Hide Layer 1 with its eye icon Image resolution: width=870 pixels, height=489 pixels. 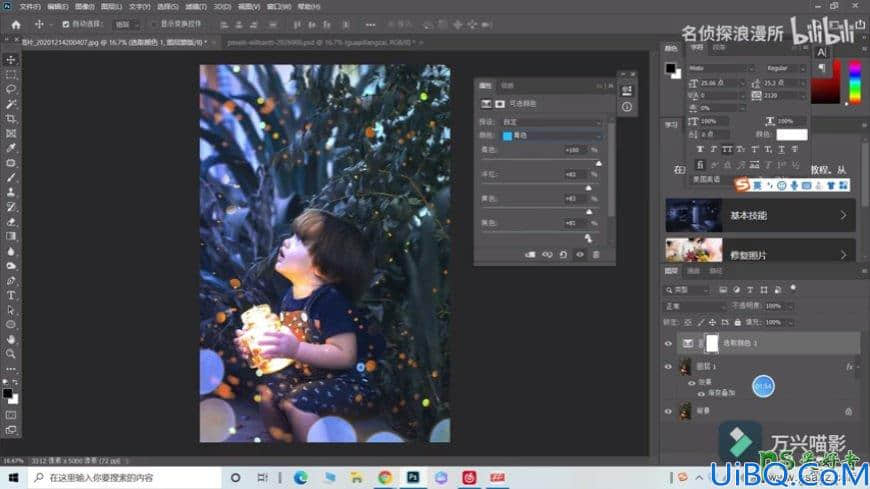[x=668, y=367]
